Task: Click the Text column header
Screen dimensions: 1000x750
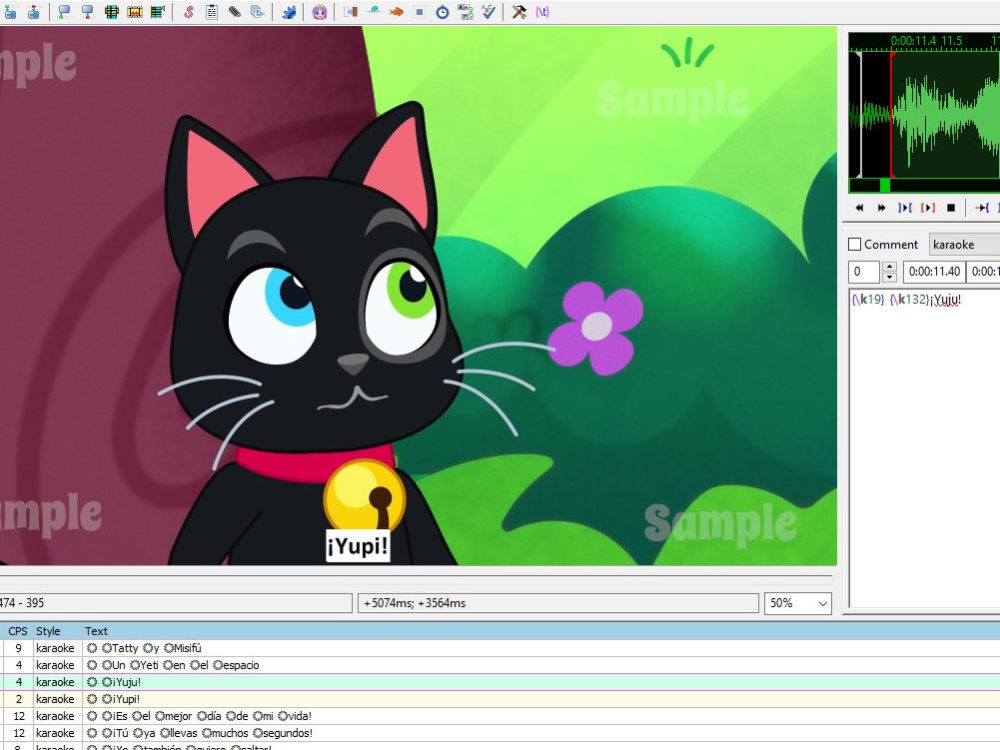Action: click(x=541, y=631)
